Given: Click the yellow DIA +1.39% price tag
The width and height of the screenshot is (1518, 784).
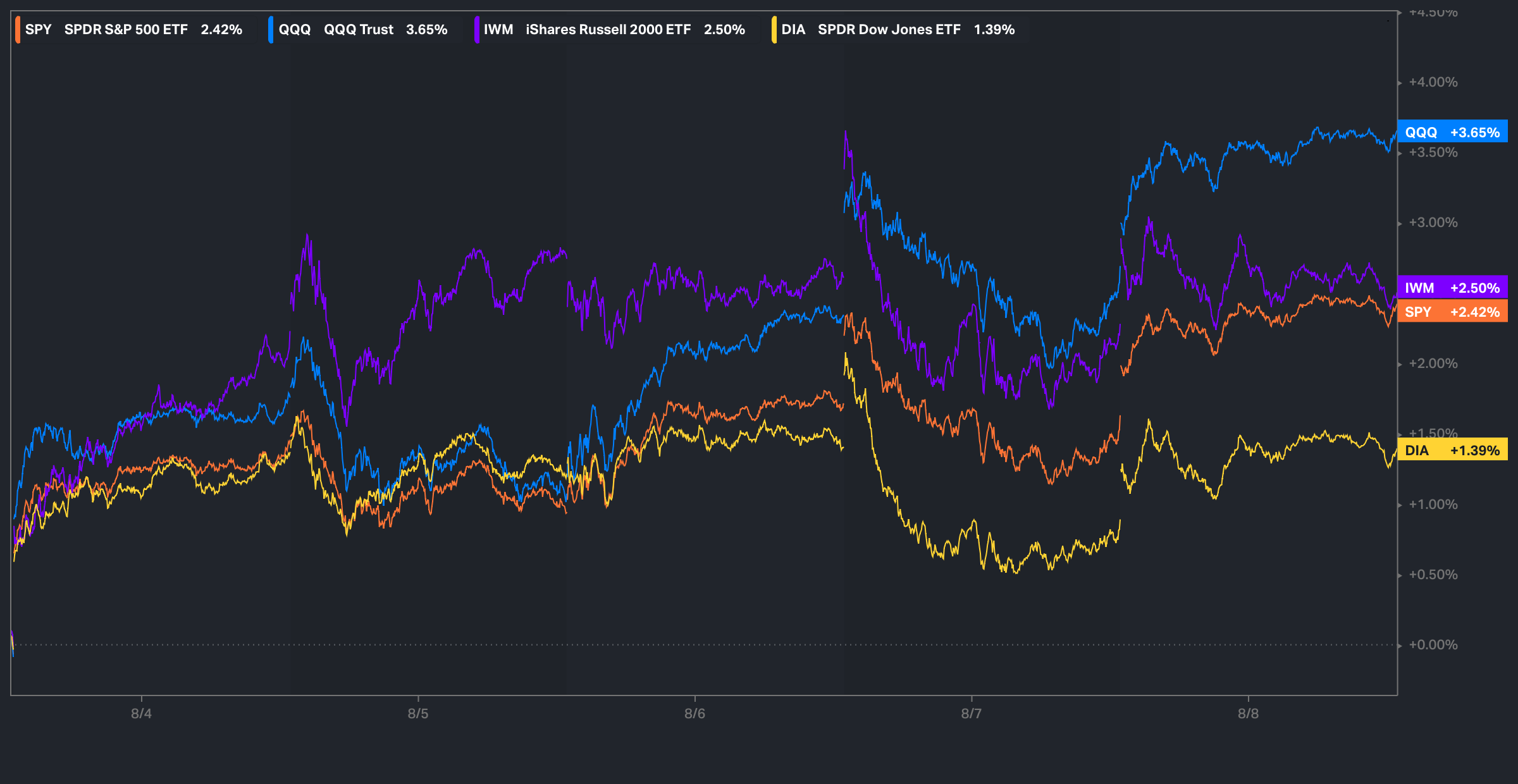Looking at the screenshot, I should pyautogui.click(x=1452, y=450).
